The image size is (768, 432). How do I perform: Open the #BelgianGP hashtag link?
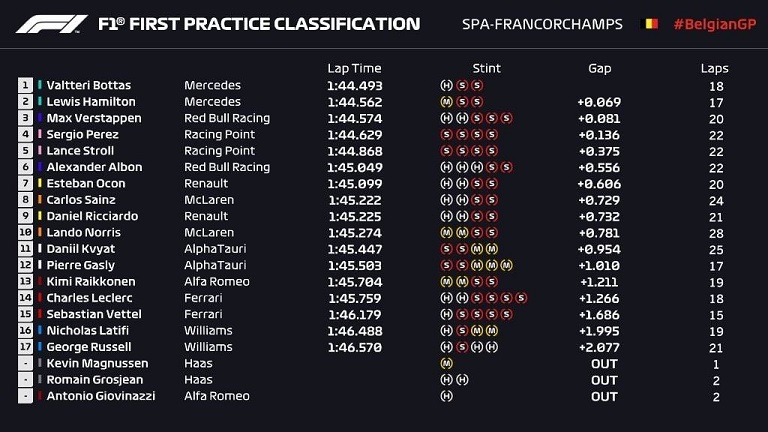(715, 24)
